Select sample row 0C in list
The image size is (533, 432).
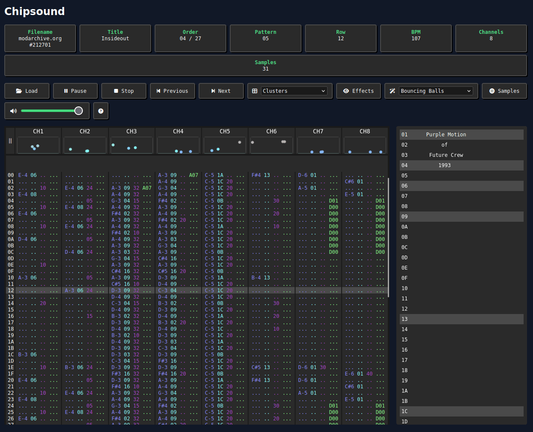(x=462, y=247)
